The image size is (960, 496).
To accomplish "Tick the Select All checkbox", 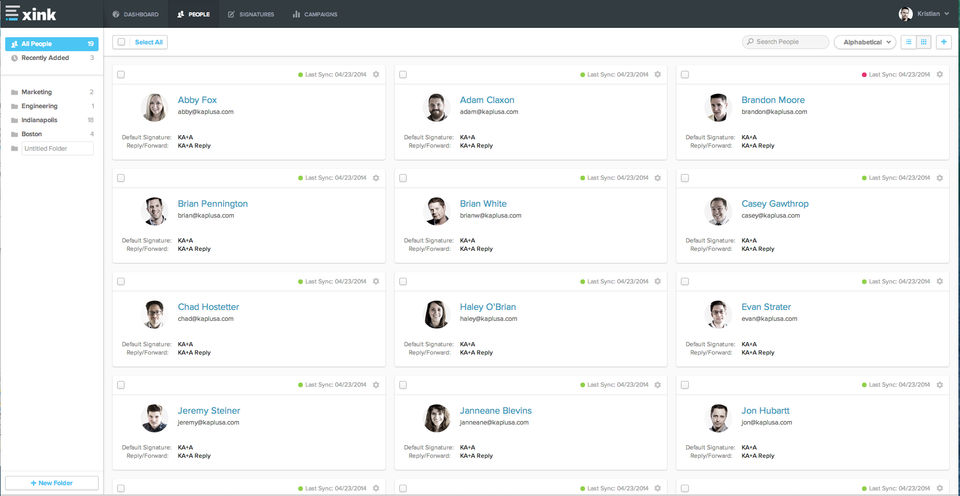I will point(121,42).
